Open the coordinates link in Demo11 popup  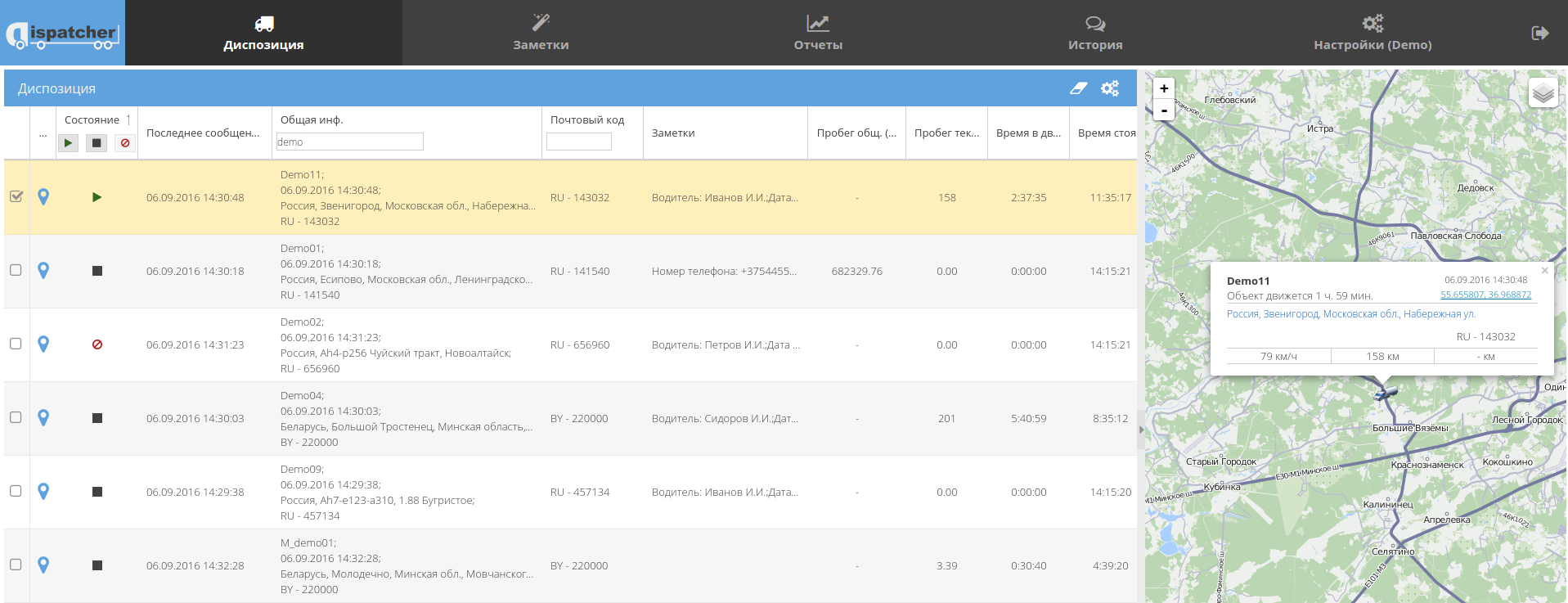[x=1485, y=295]
